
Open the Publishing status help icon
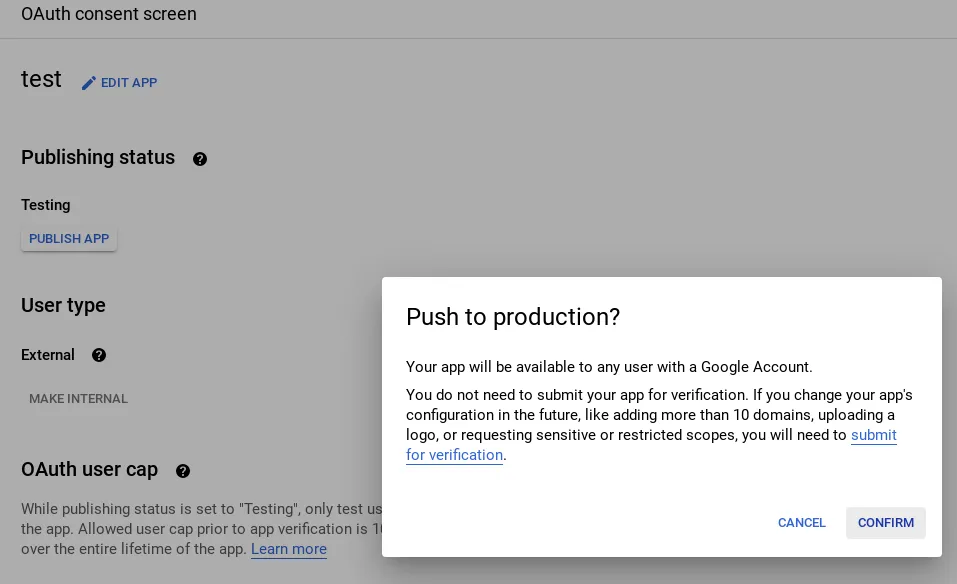pyautogui.click(x=200, y=159)
